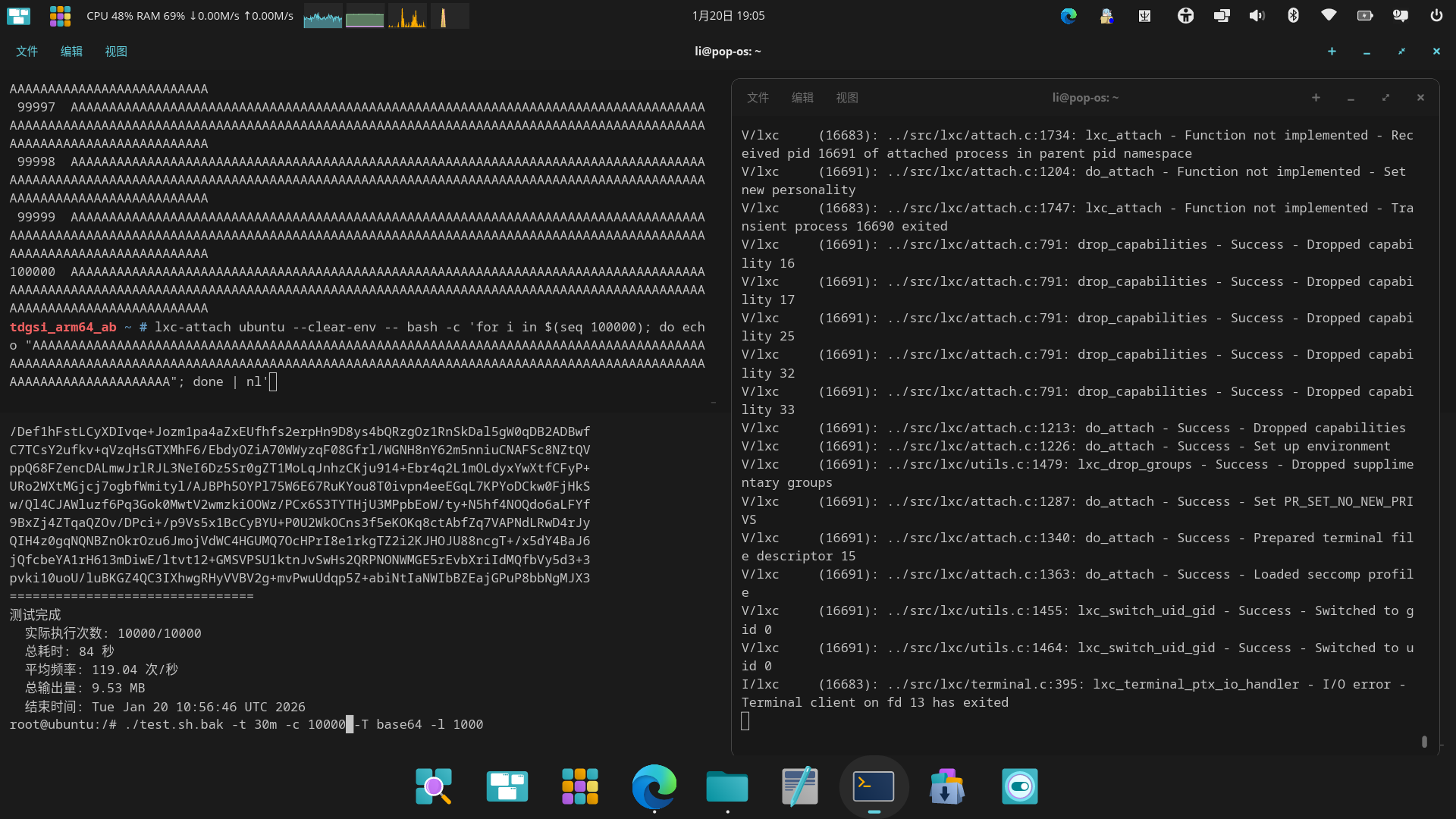Open the Bluetooth menu in the tray
This screenshot has height=819, width=1456.
1293,16
